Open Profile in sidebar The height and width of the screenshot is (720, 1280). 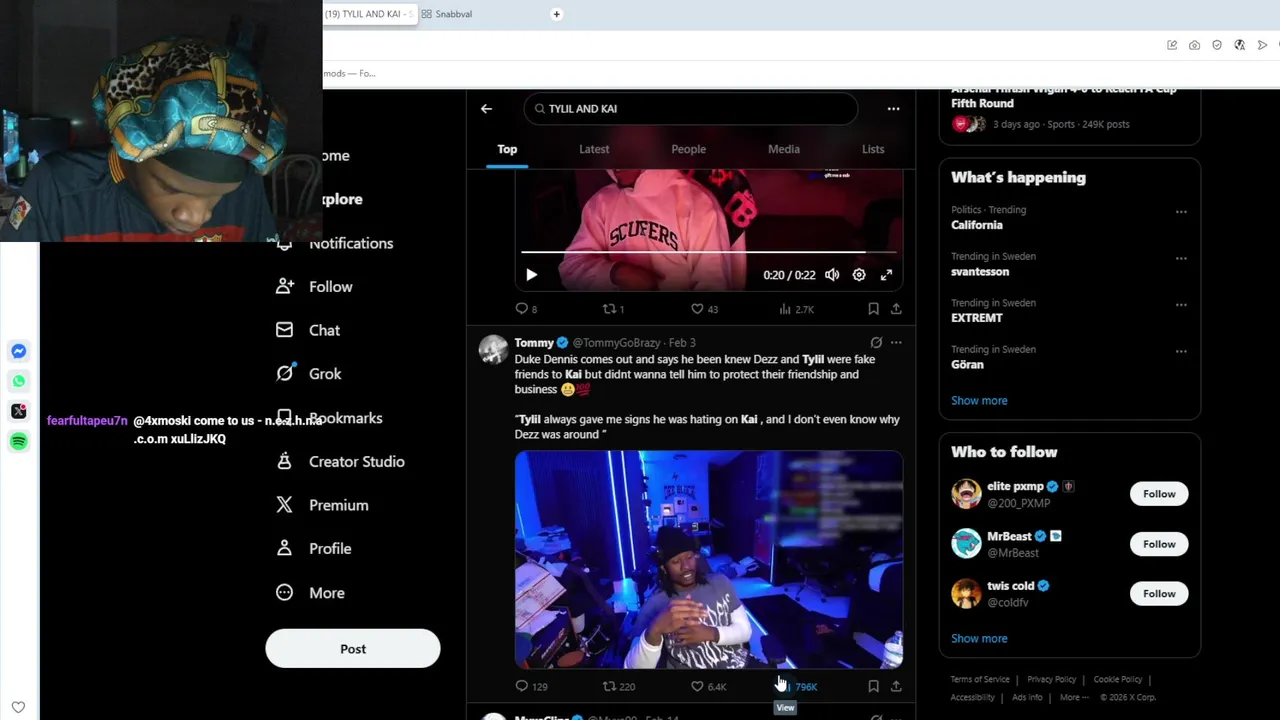[x=314, y=549]
